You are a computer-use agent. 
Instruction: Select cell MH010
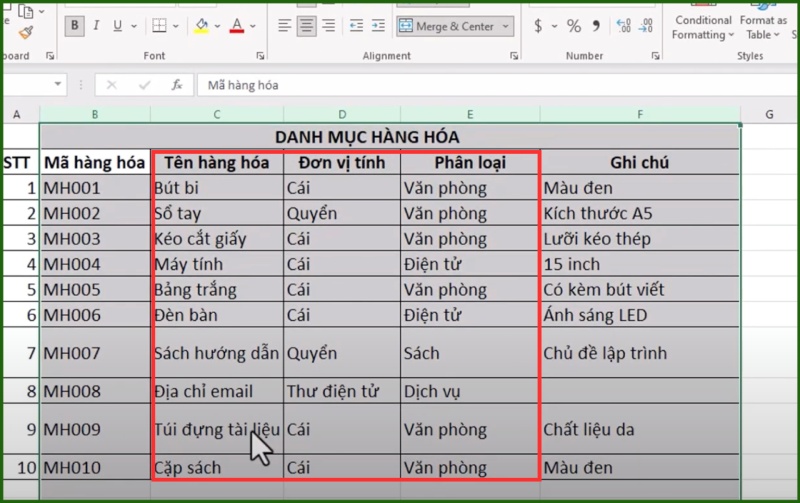coord(95,467)
